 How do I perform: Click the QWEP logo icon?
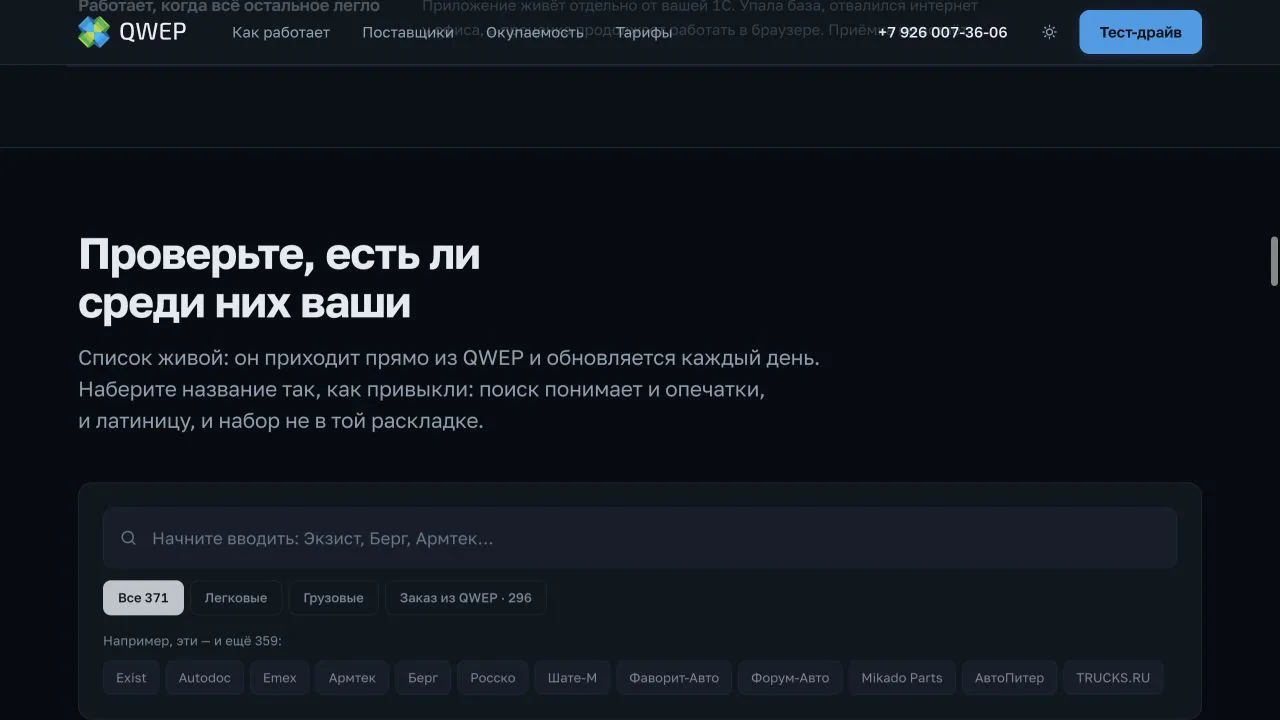click(x=94, y=32)
